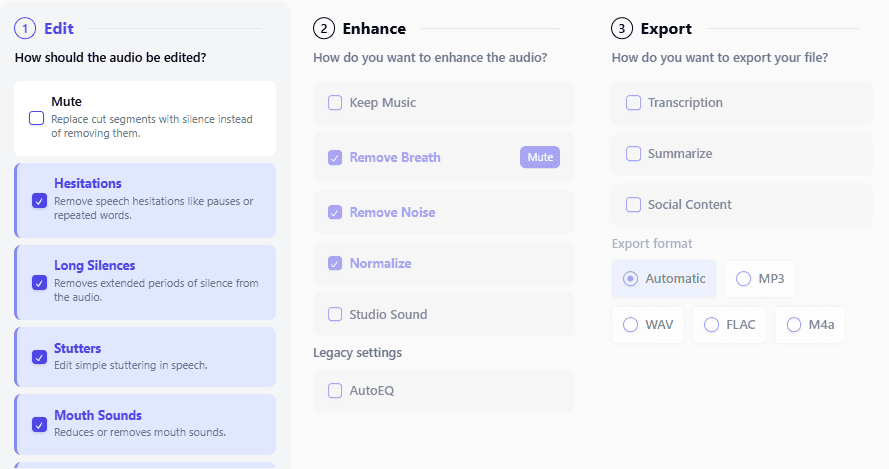Check the Summarize option
The width and height of the screenshot is (889, 469).
pos(633,154)
